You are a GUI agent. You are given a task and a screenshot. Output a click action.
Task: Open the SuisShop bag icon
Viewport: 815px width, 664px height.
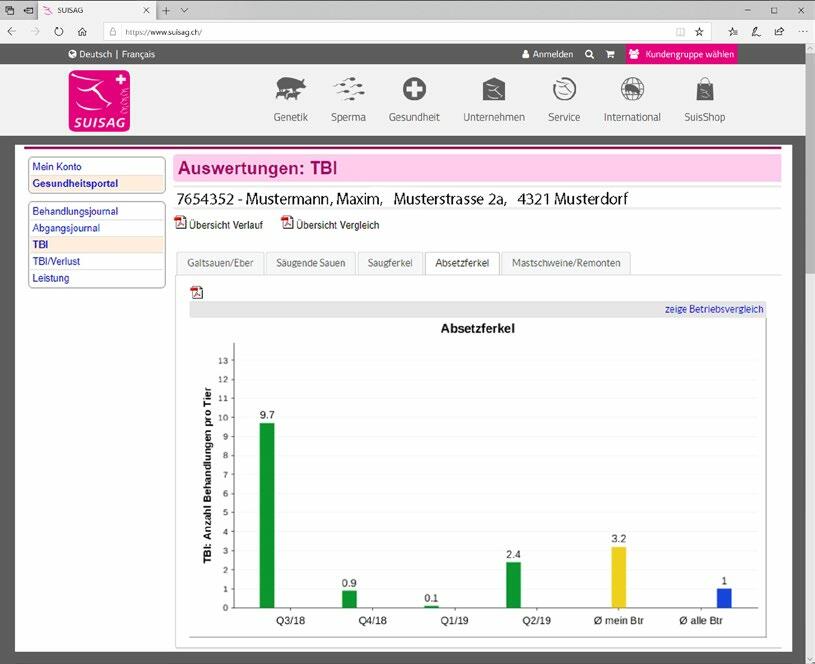pyautogui.click(x=705, y=90)
